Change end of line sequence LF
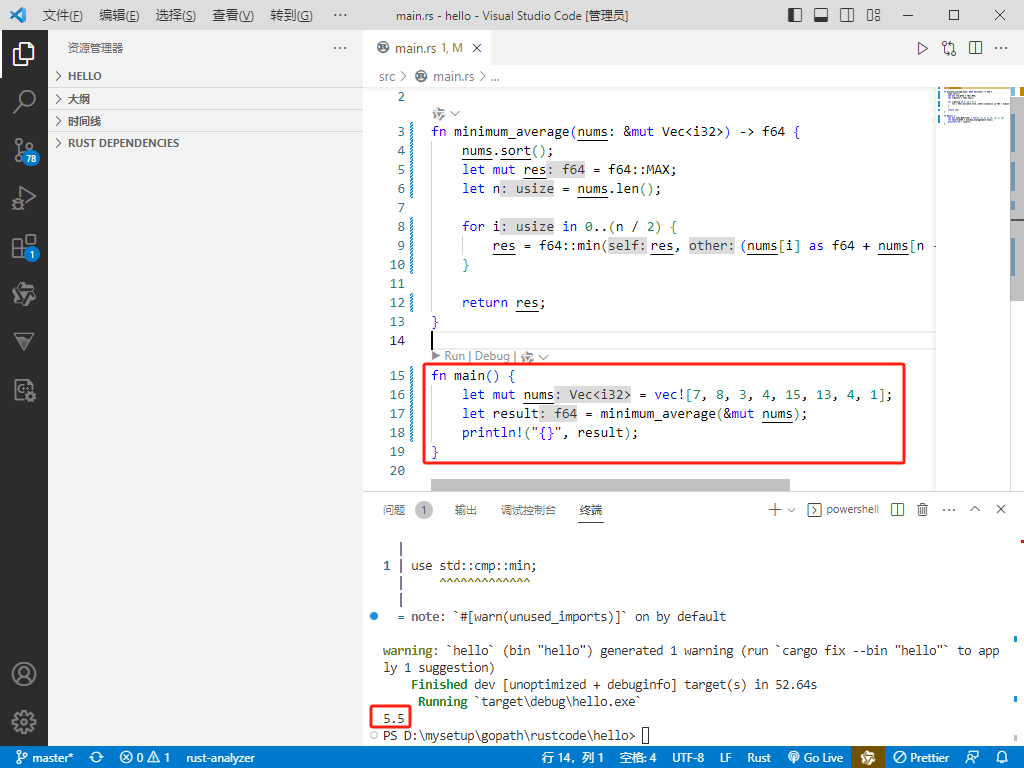Viewport: 1024px width, 768px height. click(726, 758)
